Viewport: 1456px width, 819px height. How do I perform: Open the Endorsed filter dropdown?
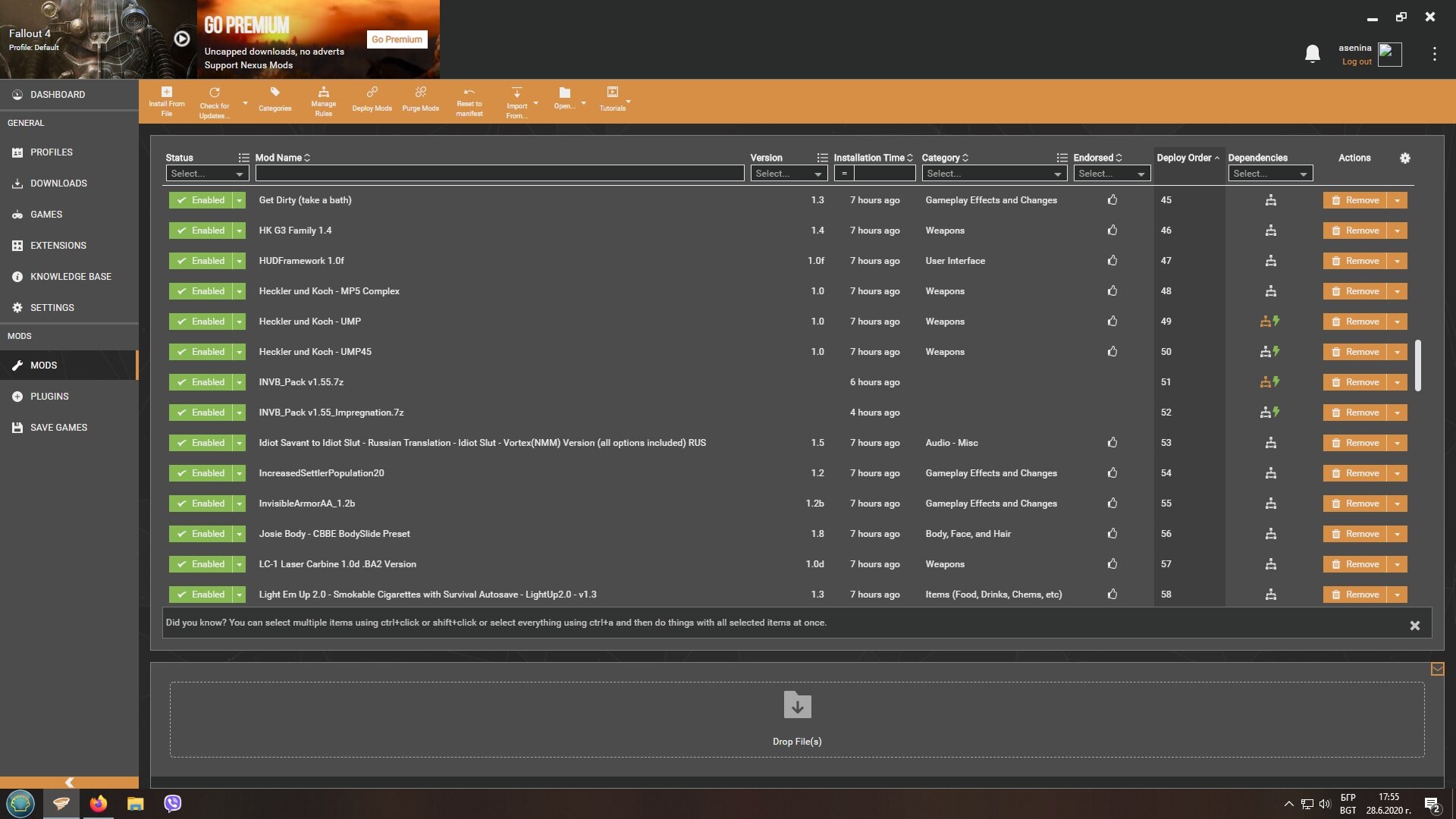click(1111, 174)
